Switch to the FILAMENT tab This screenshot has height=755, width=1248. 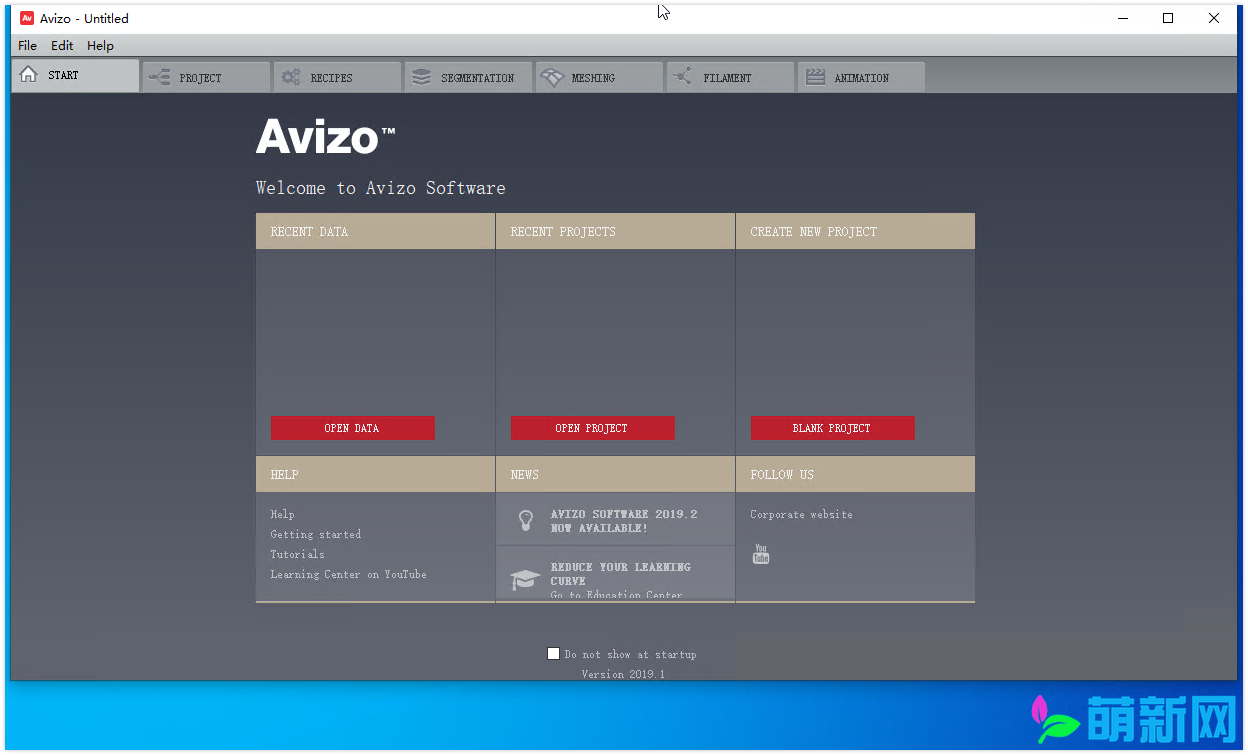(x=730, y=77)
